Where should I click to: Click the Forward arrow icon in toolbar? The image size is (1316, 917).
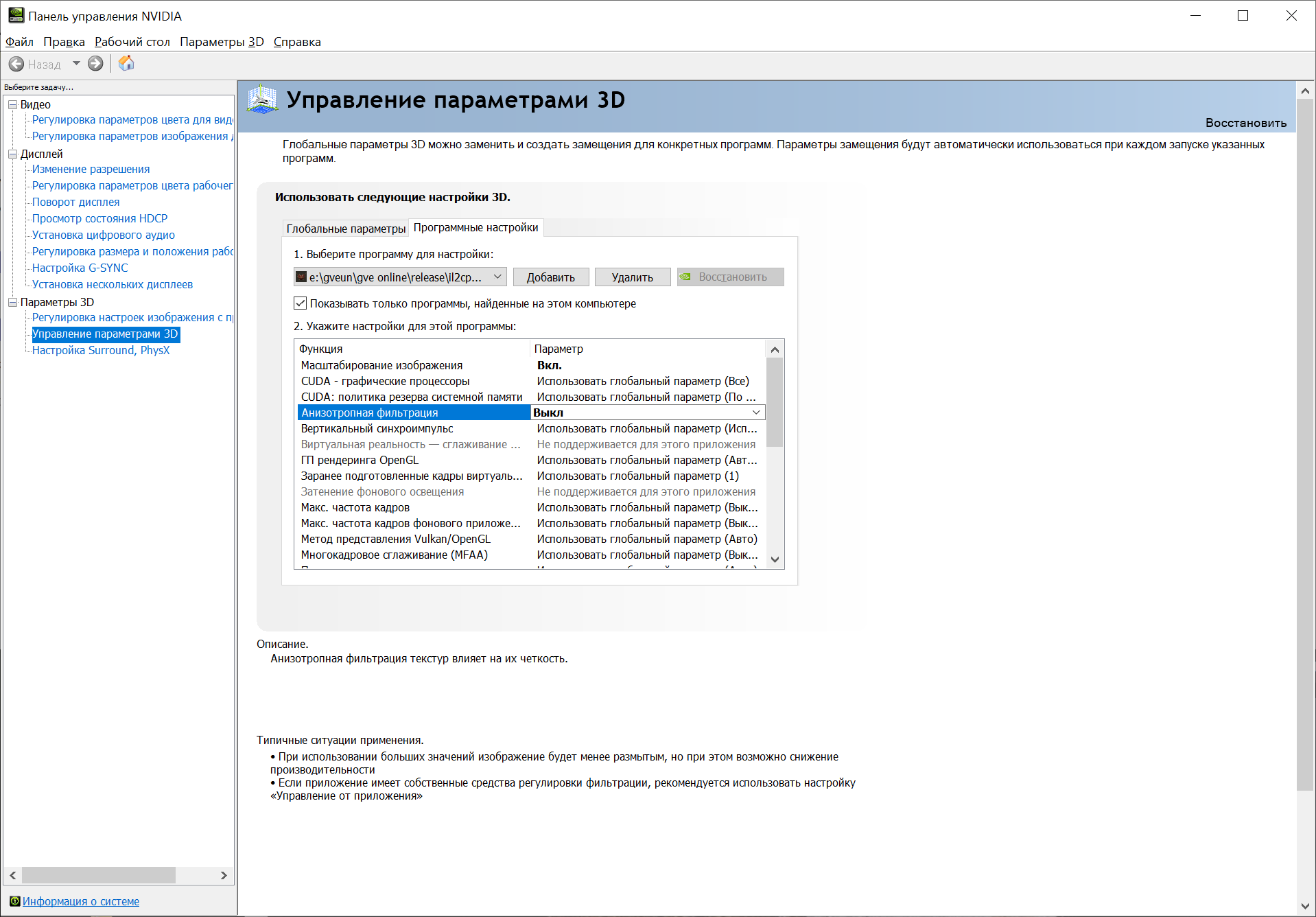coord(95,64)
